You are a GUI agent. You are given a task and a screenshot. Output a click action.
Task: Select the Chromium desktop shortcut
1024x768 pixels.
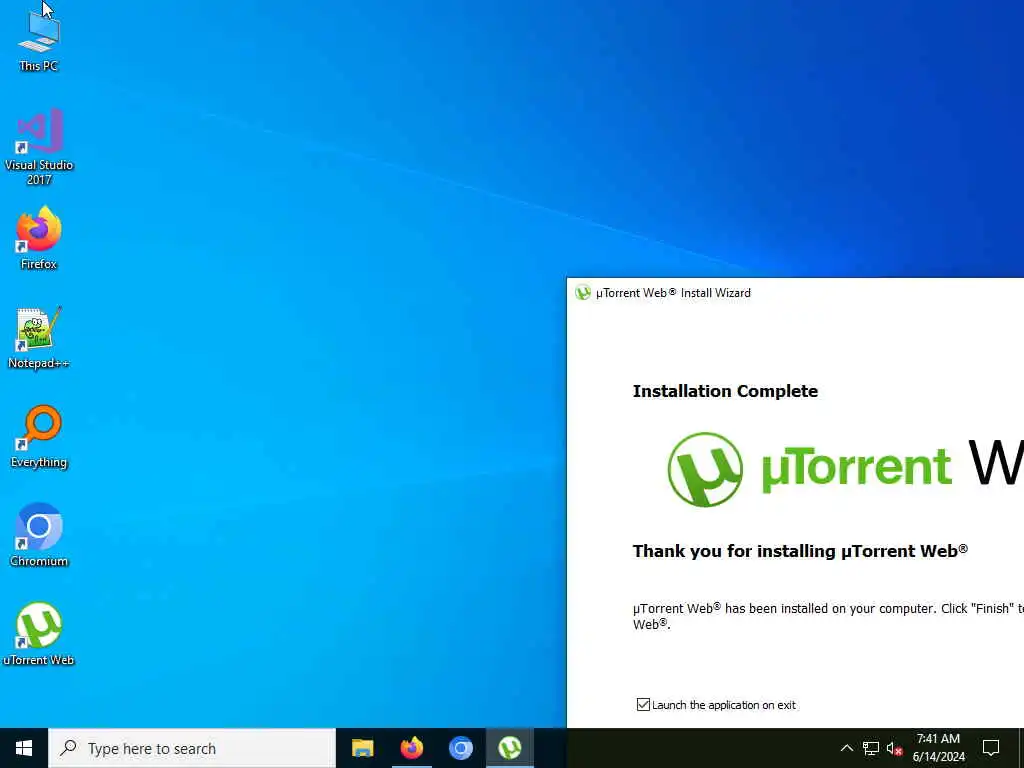coord(39,535)
